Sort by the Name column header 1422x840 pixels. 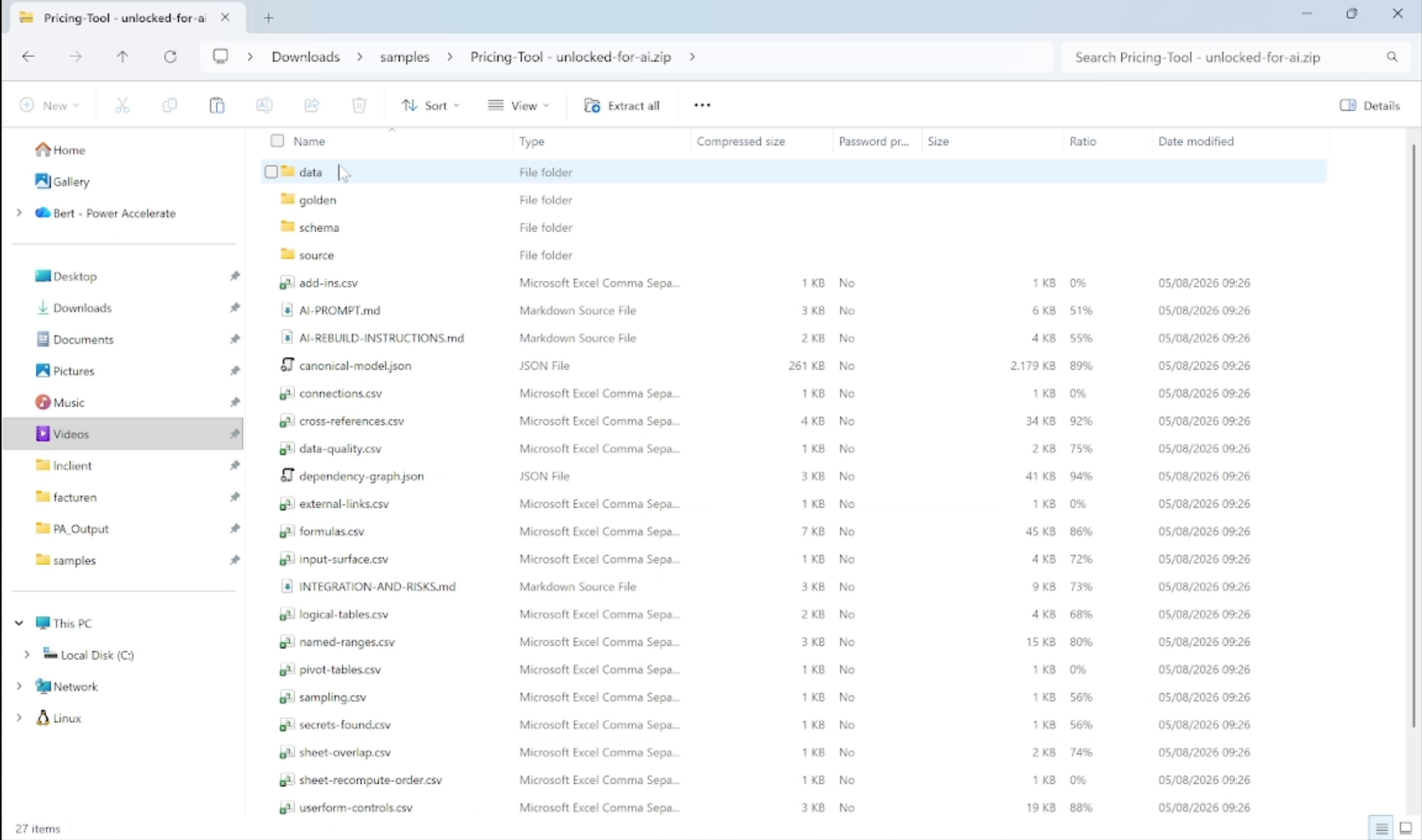tap(309, 141)
